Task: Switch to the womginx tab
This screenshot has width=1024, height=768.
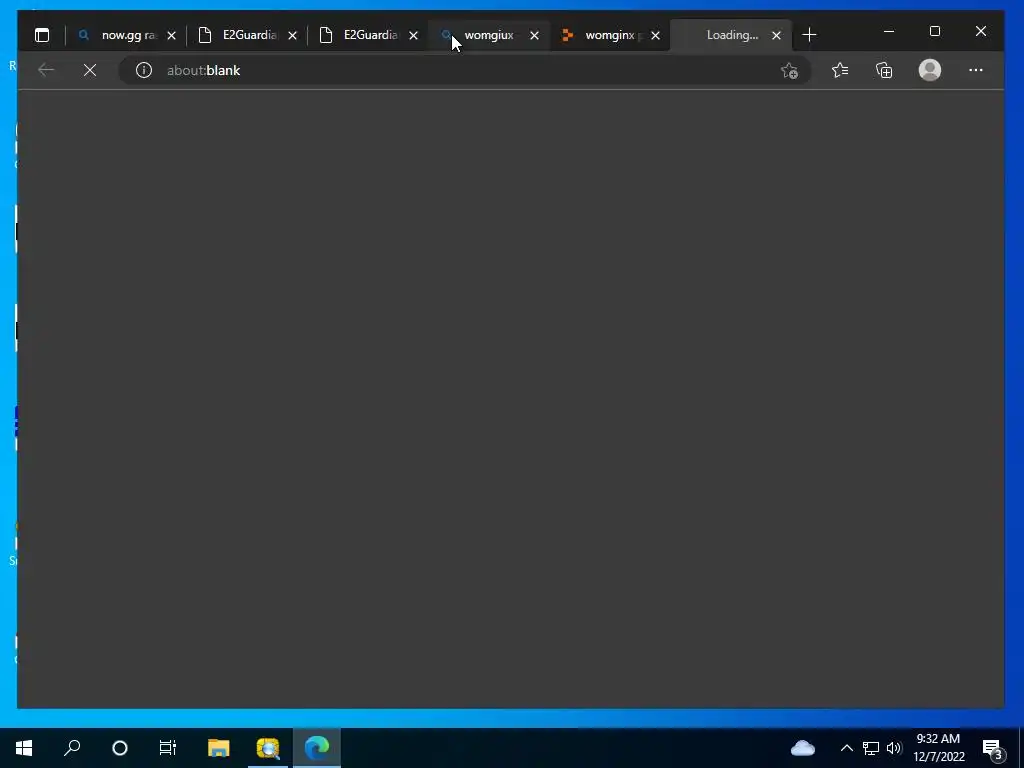Action: click(610, 35)
